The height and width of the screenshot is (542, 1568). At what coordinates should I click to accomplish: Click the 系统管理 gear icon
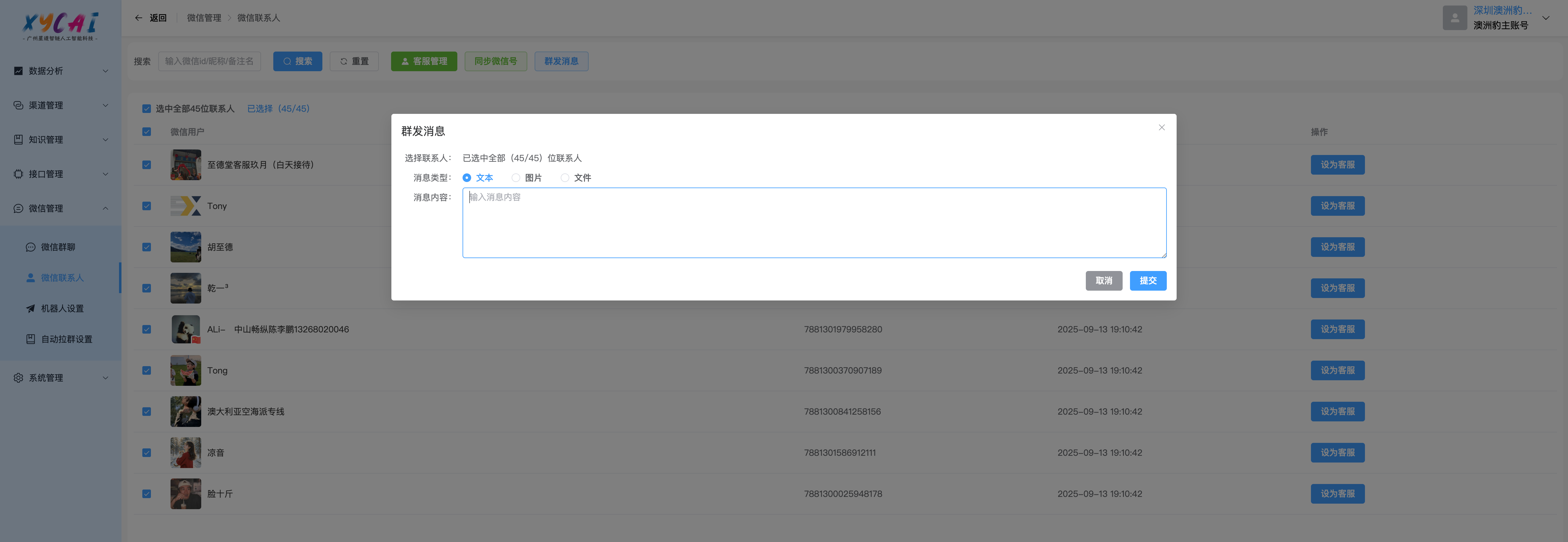(18, 377)
